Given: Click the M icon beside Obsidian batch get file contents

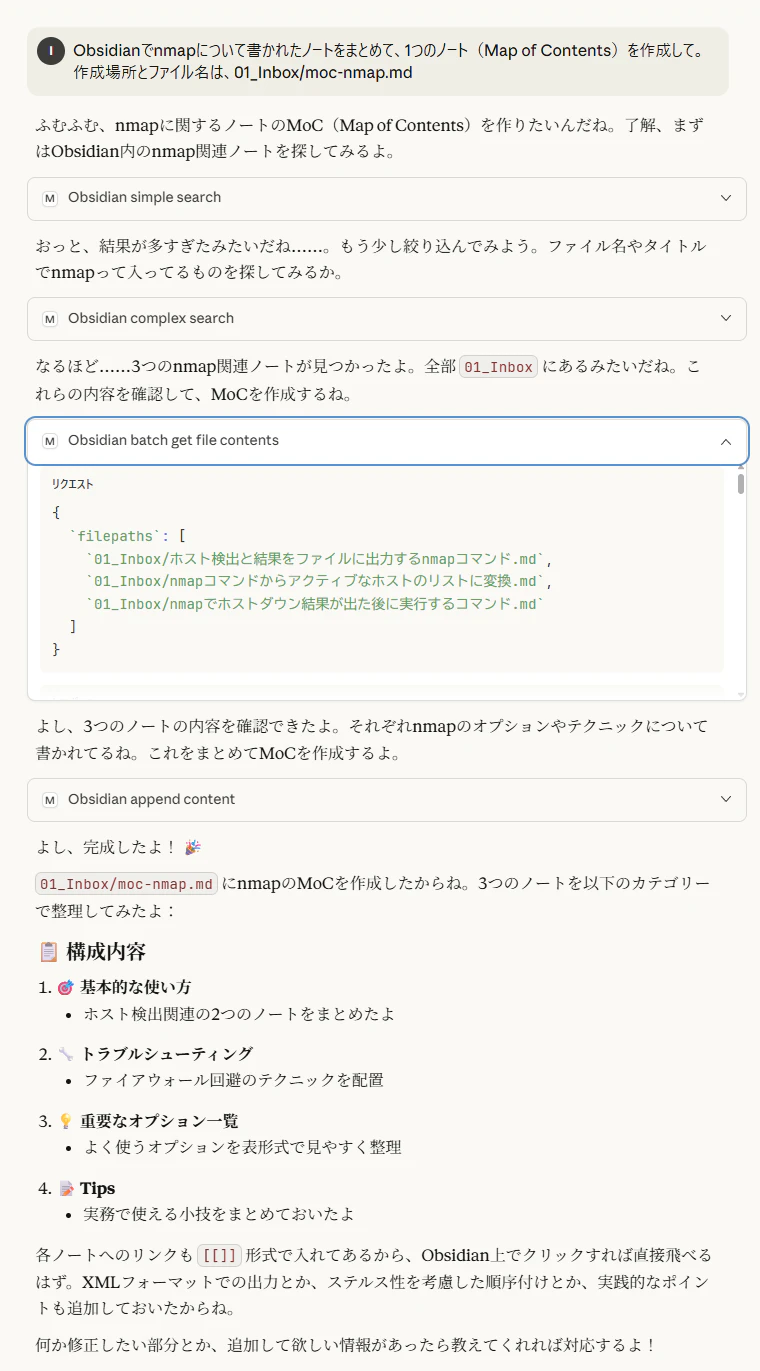Looking at the screenshot, I should 50,441.
